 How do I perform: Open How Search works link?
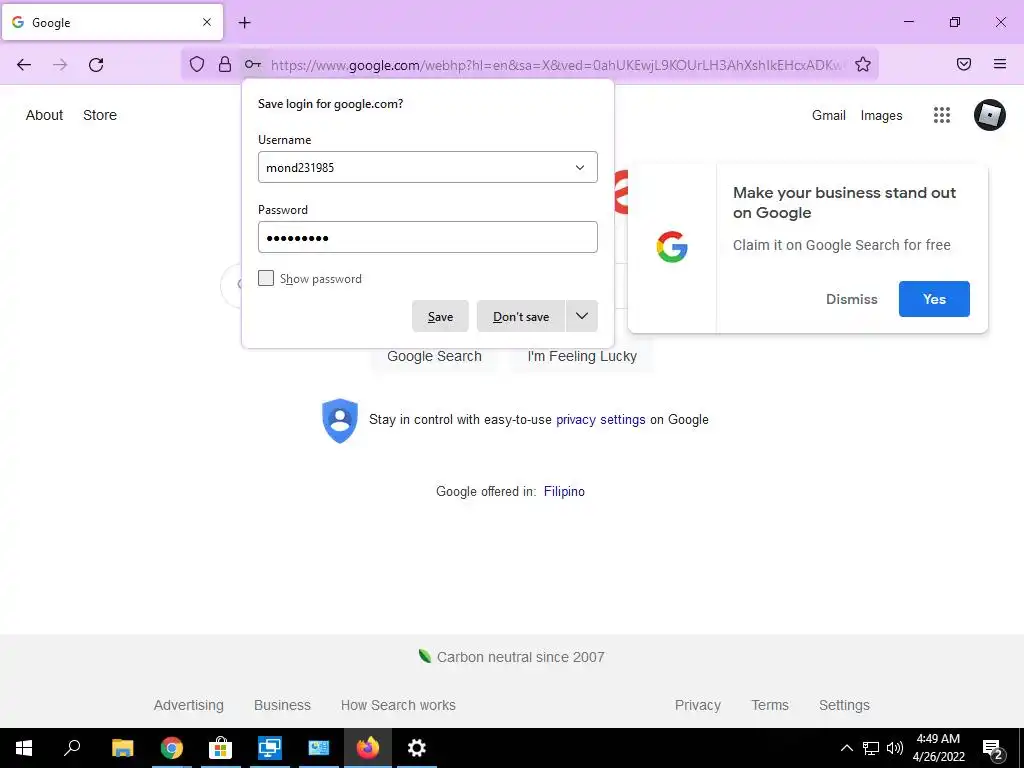click(x=398, y=705)
